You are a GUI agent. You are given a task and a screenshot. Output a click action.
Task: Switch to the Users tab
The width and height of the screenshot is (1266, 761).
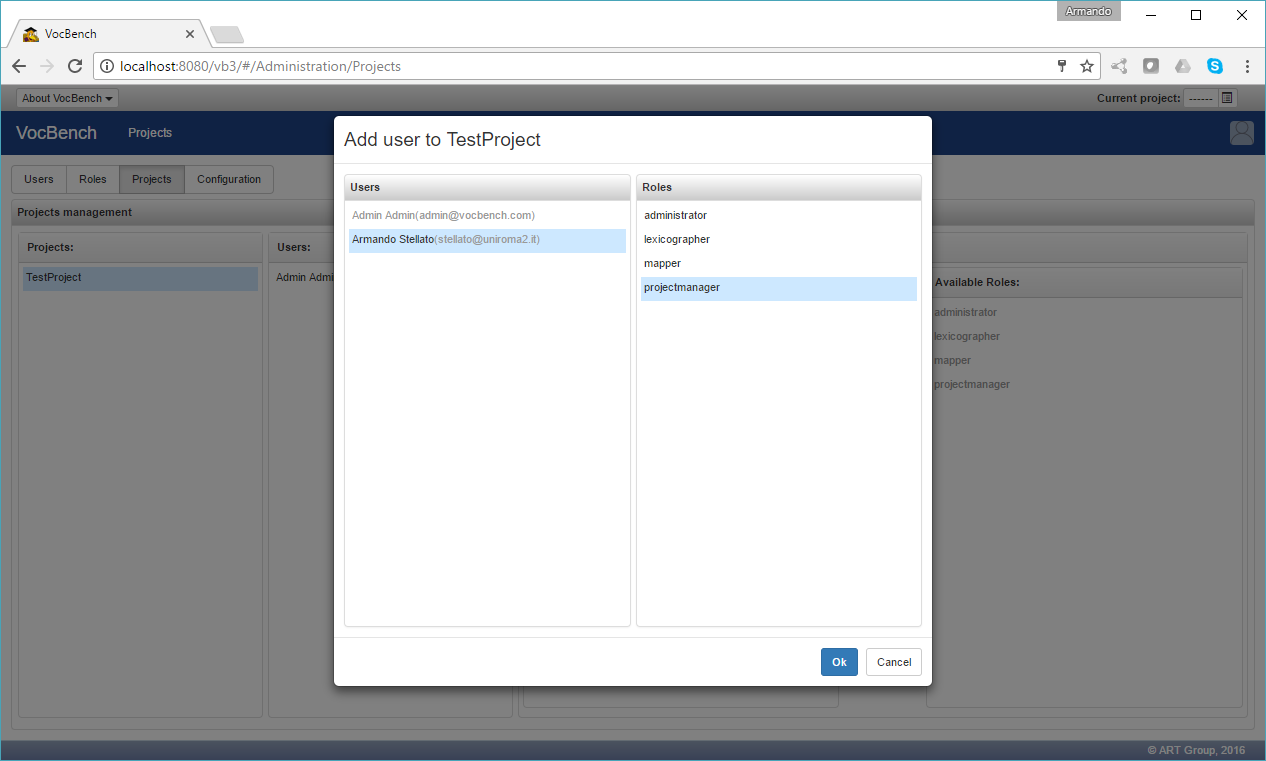pyautogui.click(x=39, y=180)
